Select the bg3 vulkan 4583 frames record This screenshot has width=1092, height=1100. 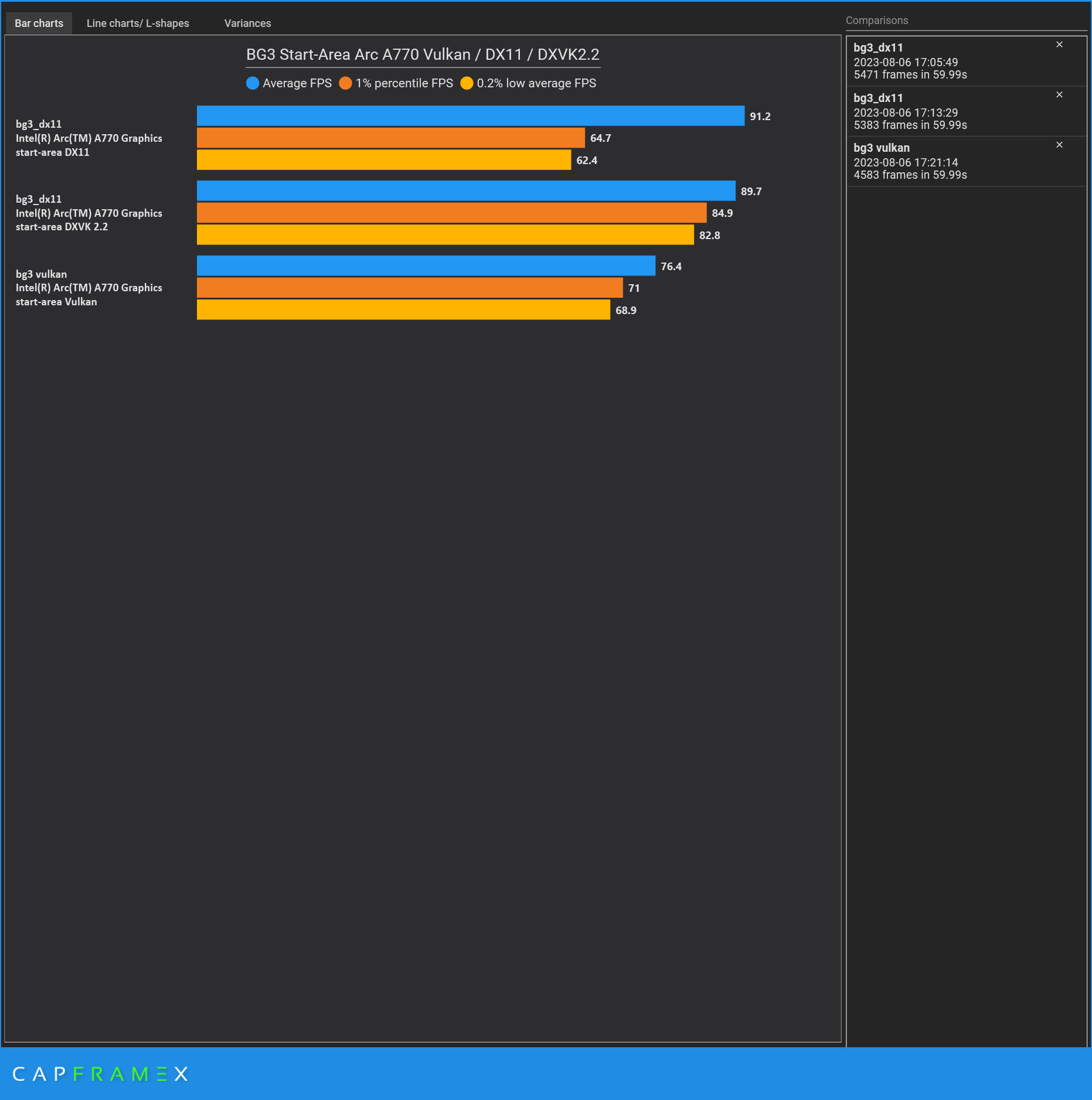click(x=966, y=161)
